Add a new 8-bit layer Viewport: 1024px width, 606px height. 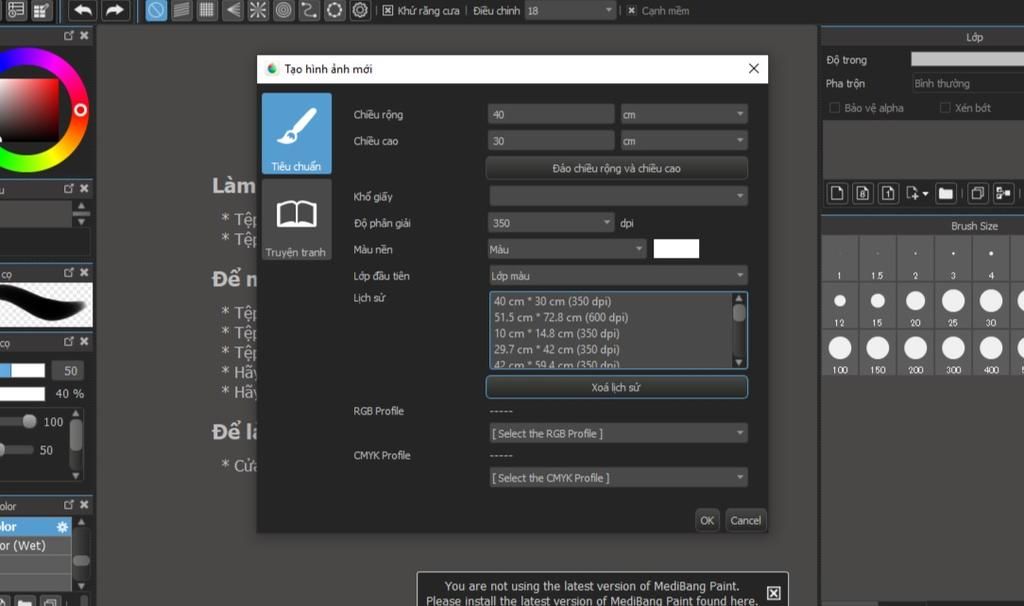(x=863, y=193)
